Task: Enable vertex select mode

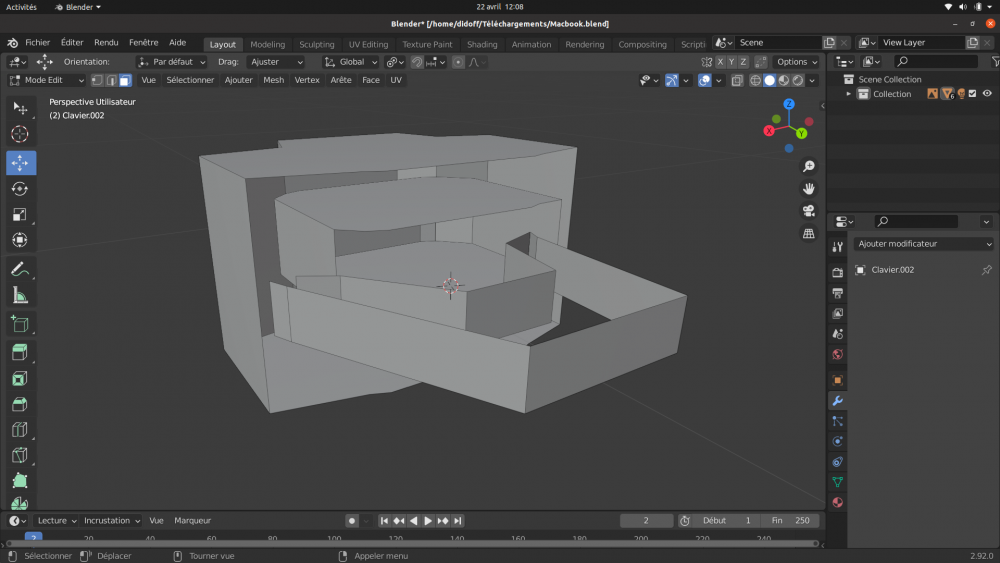Action: point(97,80)
